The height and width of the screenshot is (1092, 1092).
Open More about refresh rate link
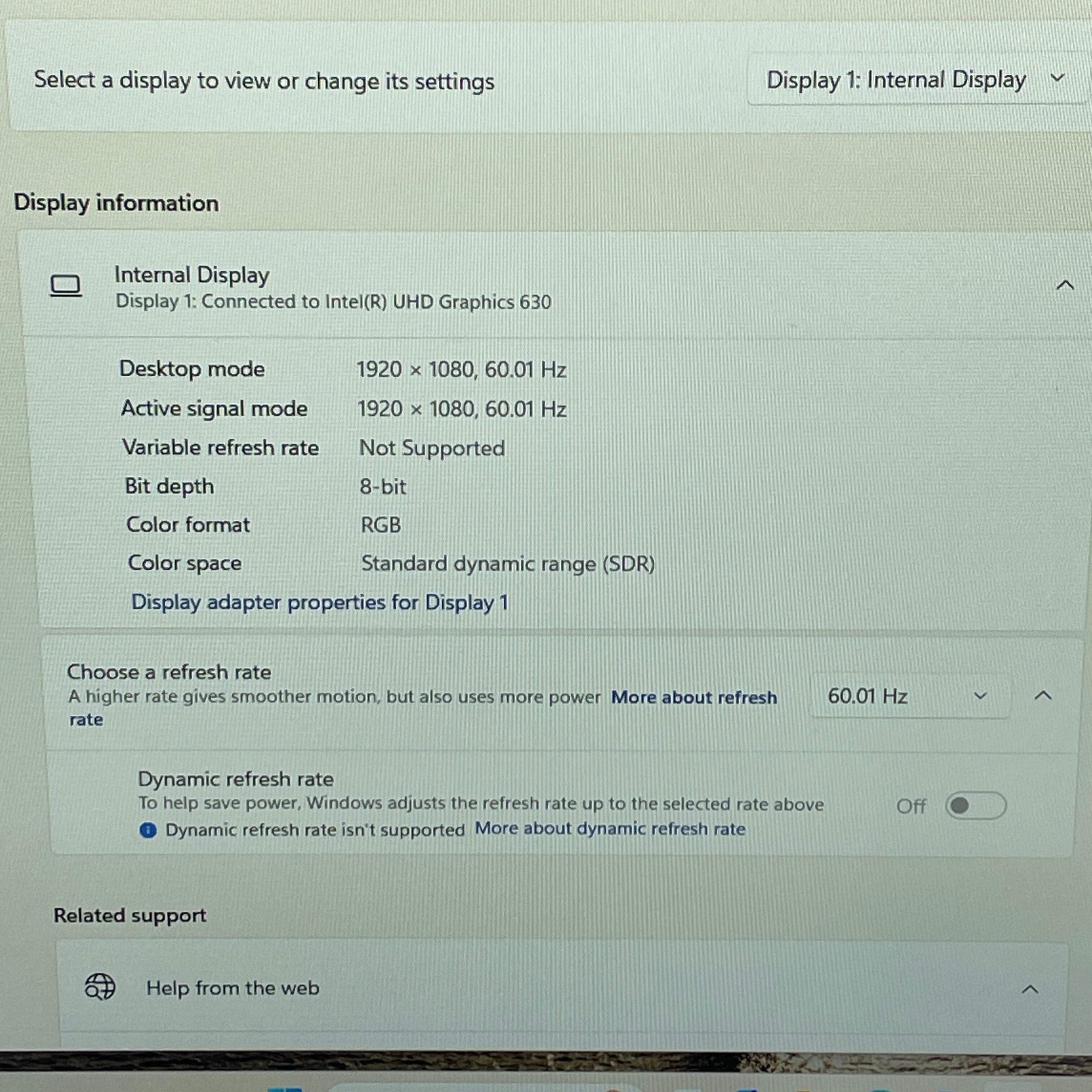pos(694,697)
